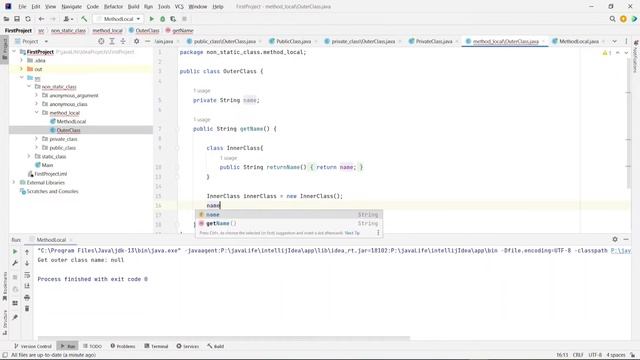
Task: Switch to PrivateClass.java editor tab
Action: (x=433, y=41)
